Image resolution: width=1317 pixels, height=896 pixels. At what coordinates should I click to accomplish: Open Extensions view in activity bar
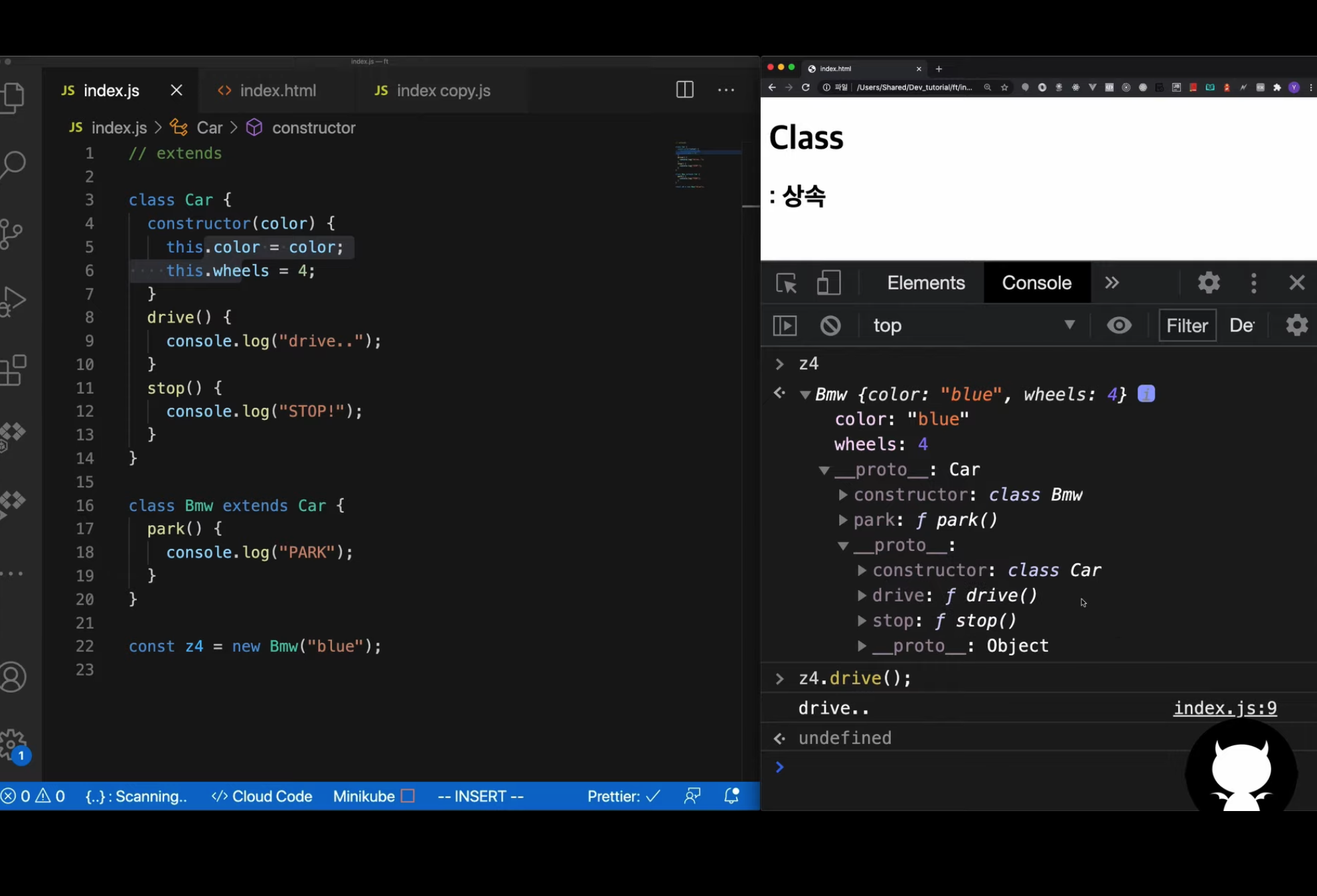coord(12,370)
